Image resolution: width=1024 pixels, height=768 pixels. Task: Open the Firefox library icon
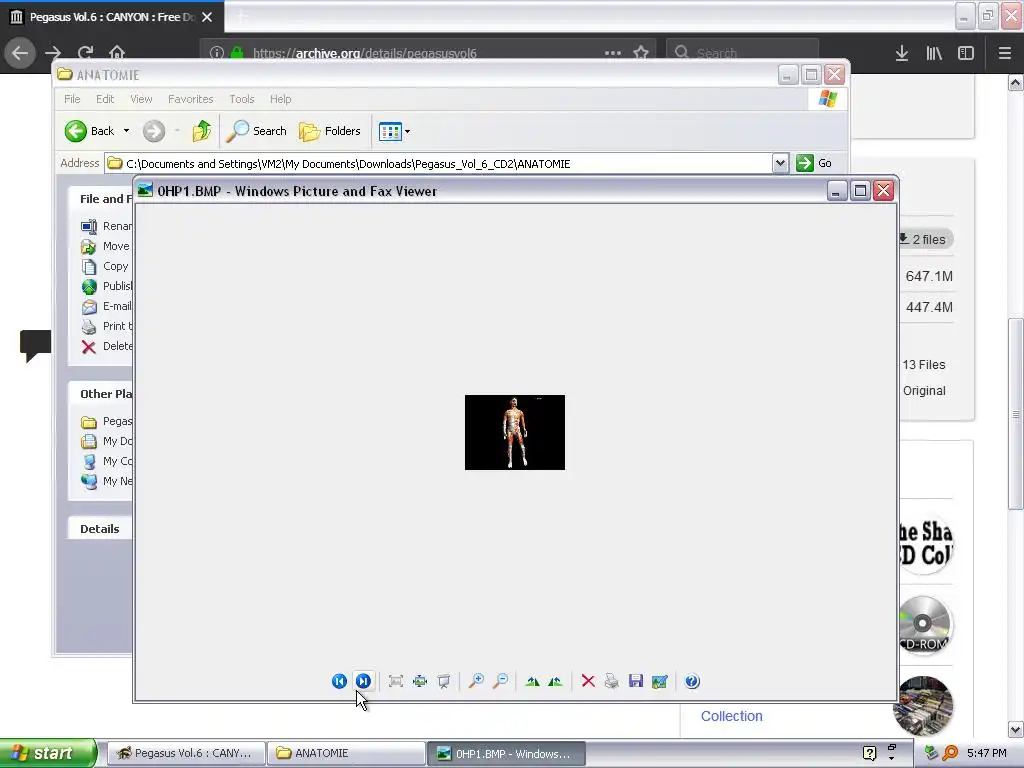(x=934, y=53)
